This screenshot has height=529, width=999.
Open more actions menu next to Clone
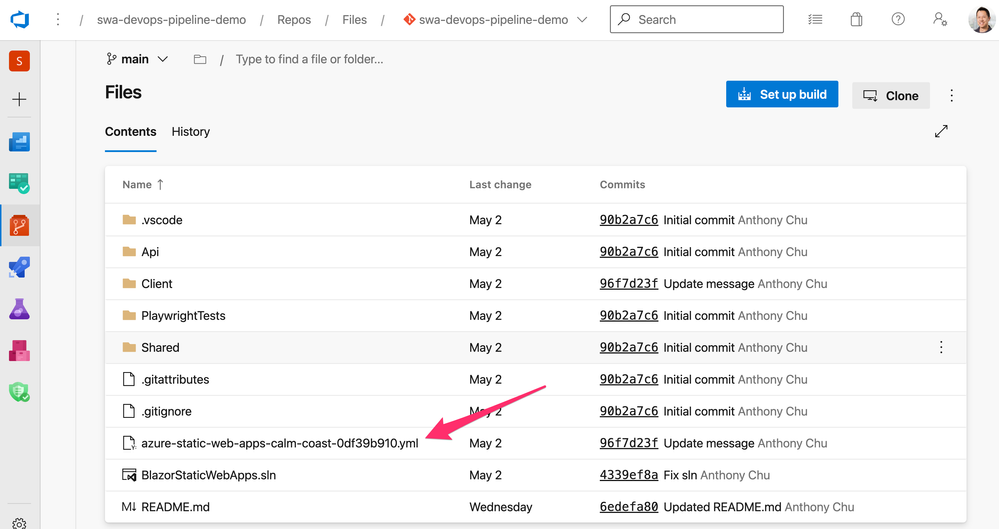pos(951,95)
